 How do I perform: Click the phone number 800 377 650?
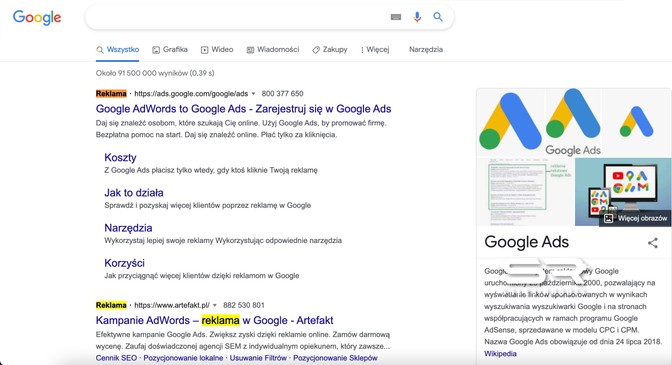point(282,94)
